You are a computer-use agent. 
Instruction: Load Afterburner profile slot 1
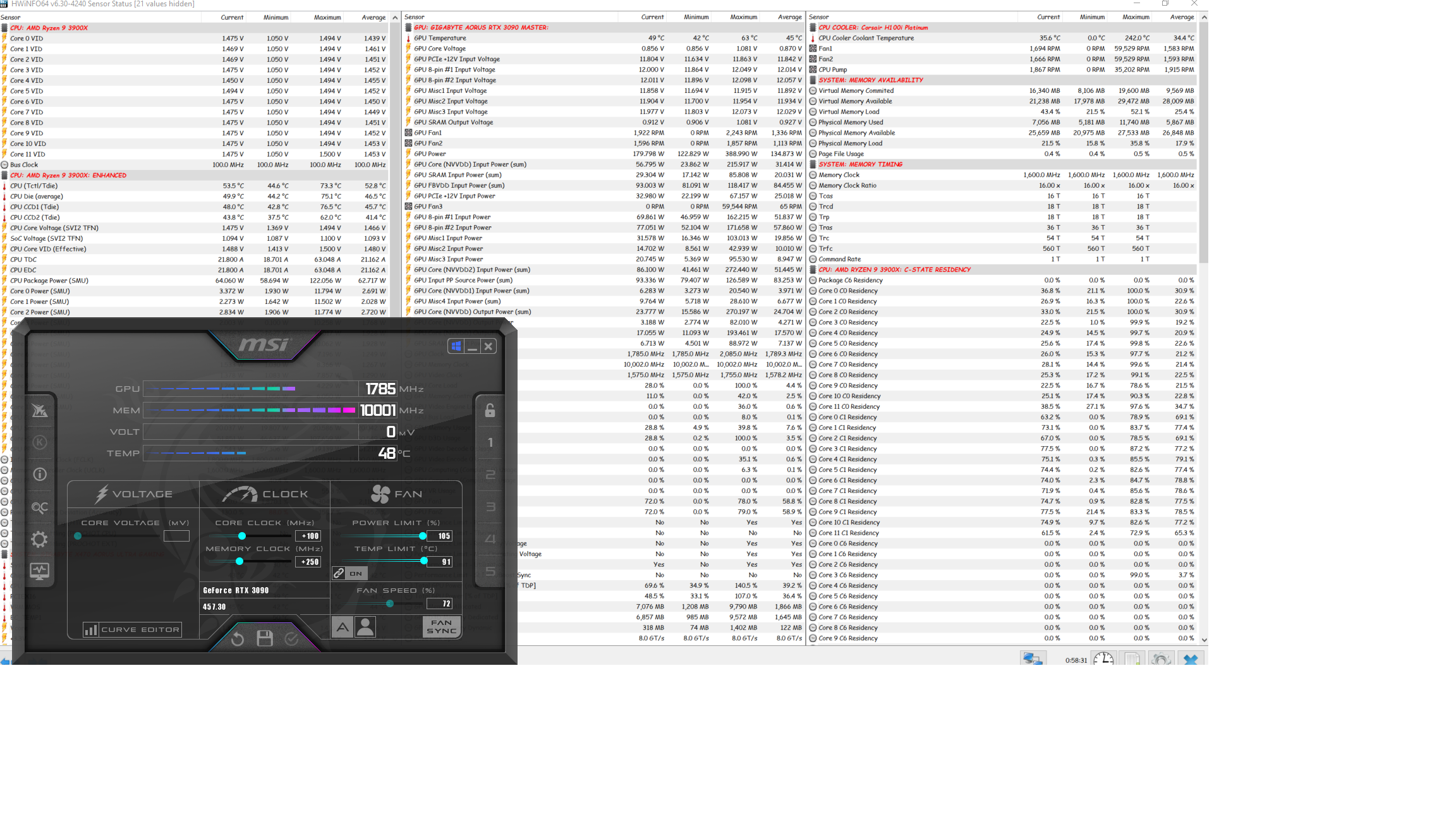pos(490,442)
